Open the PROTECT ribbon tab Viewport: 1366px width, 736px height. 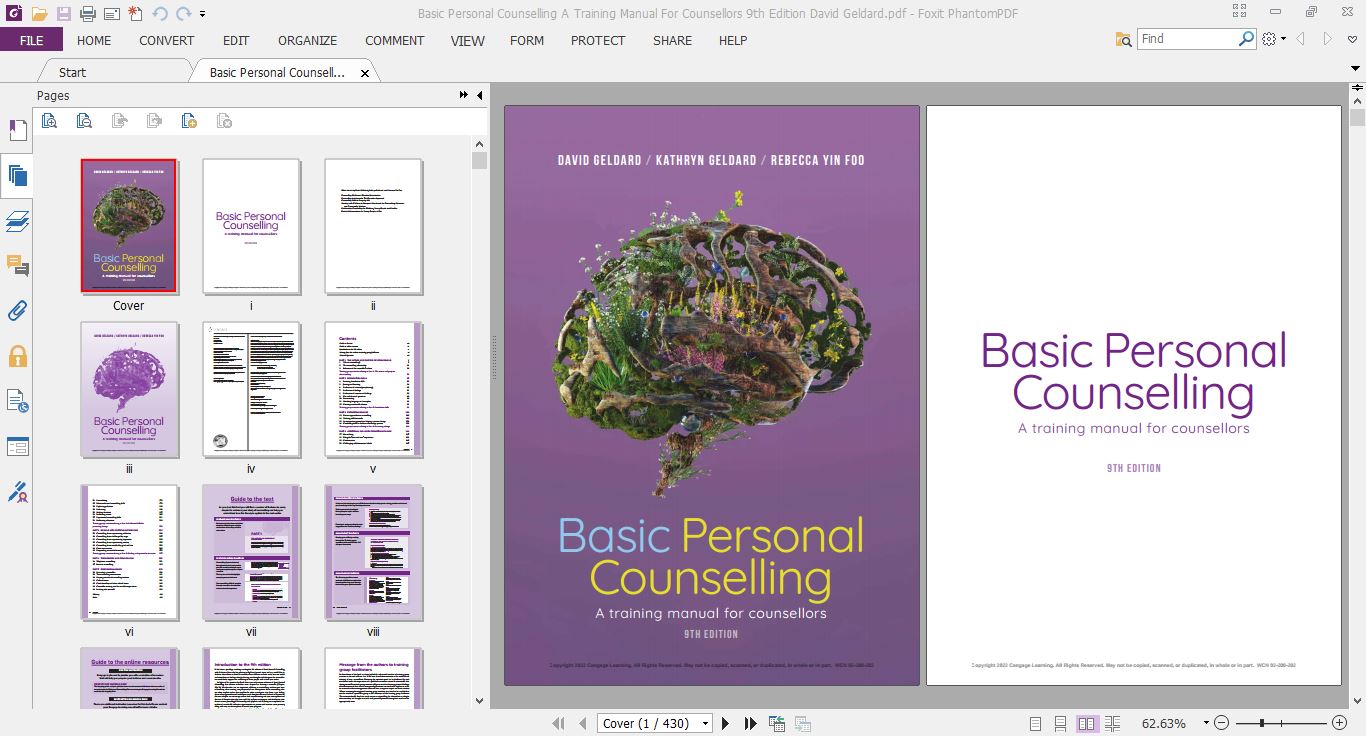pyautogui.click(x=598, y=40)
